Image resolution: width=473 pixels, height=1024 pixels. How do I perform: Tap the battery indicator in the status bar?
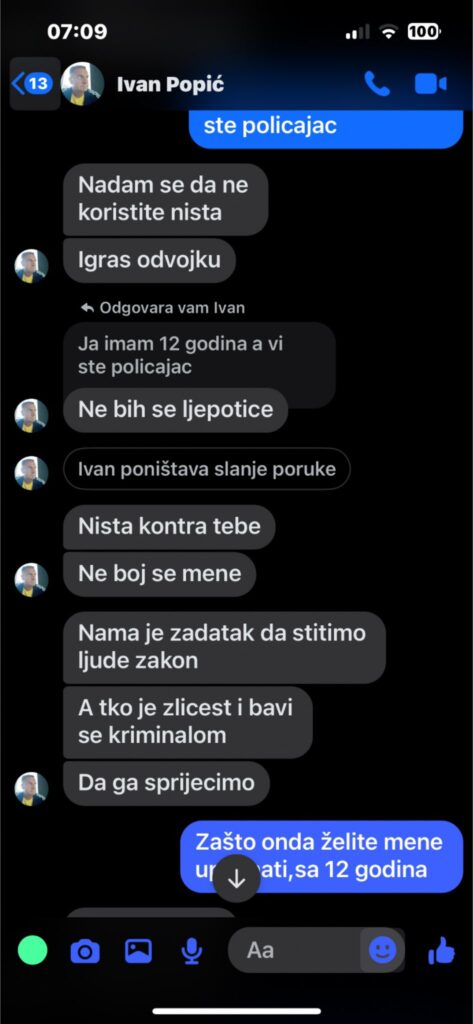click(x=424, y=31)
